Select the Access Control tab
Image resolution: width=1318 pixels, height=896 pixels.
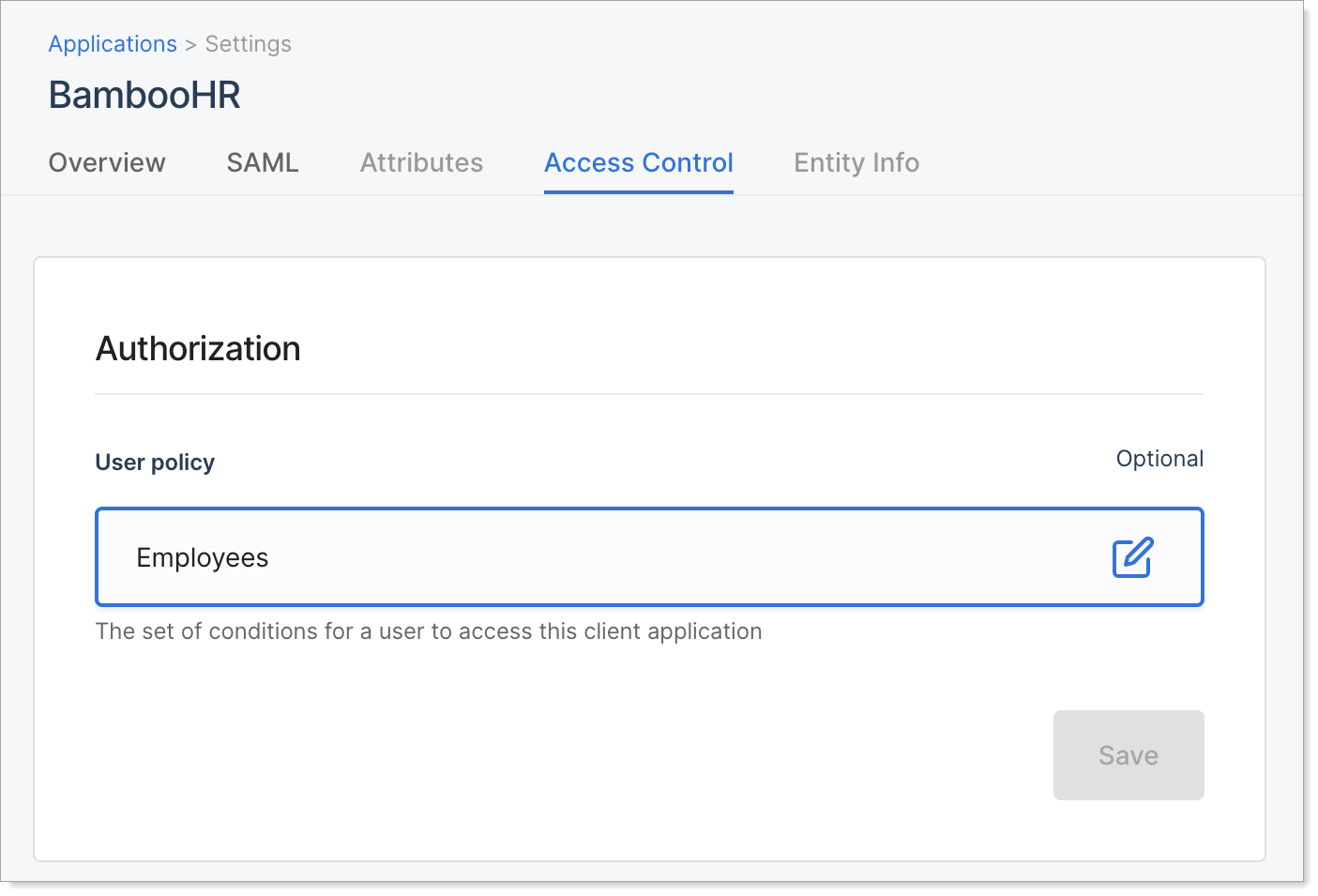coord(639,162)
